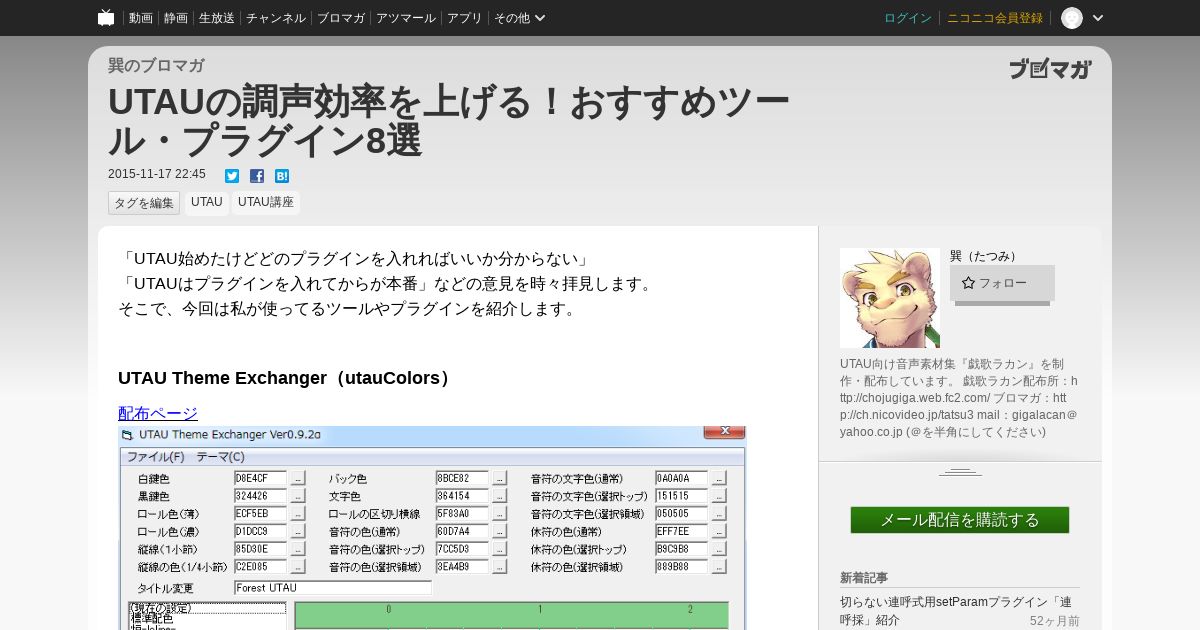1200x630 pixels.
Task: Select (現在の設定) in theme list
Action: point(207,608)
